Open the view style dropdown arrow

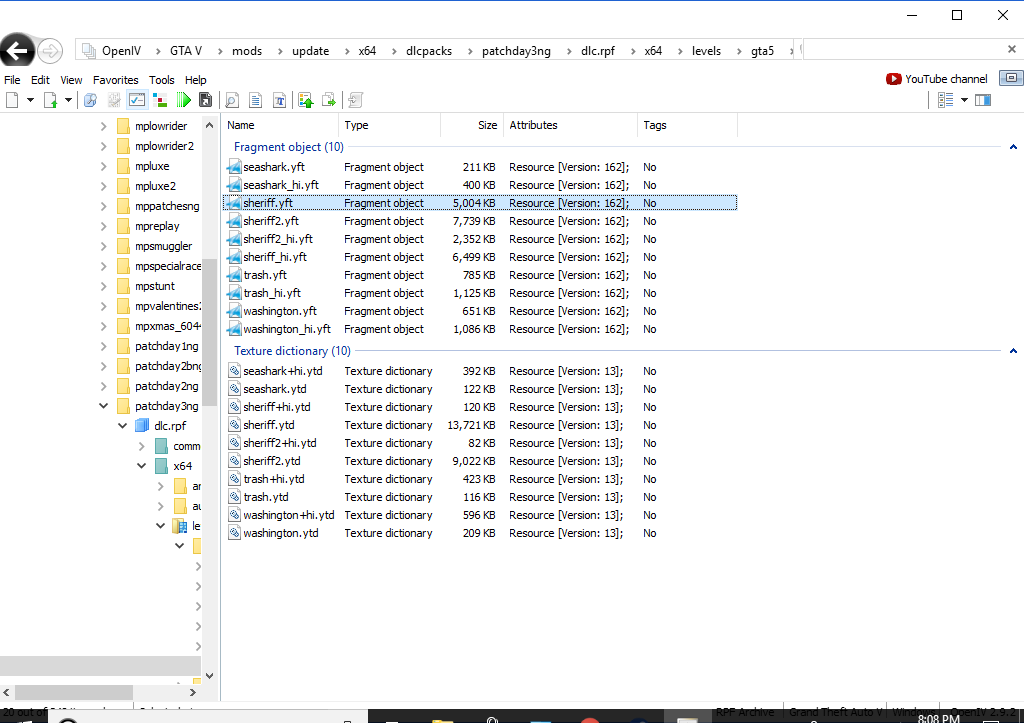tap(964, 100)
